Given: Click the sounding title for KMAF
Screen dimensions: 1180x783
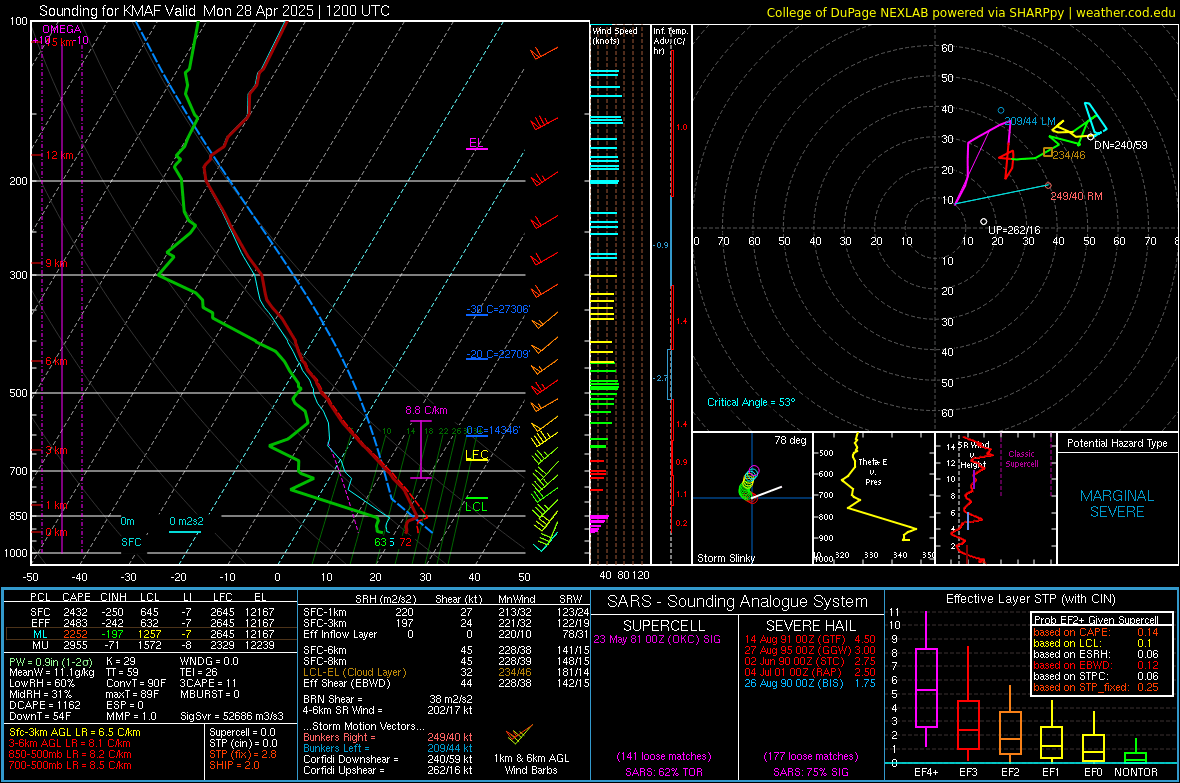Looking at the screenshot, I should (x=214, y=11).
